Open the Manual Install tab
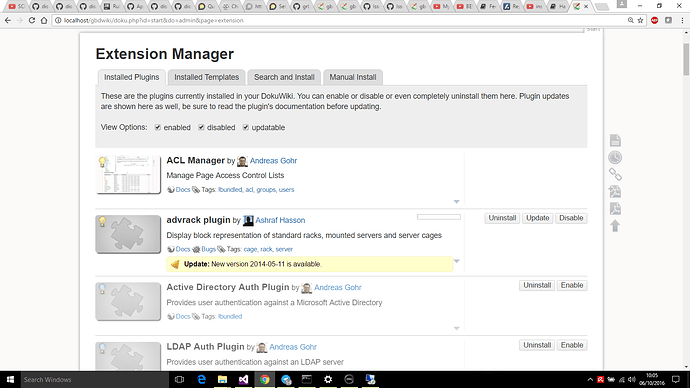 (x=353, y=77)
